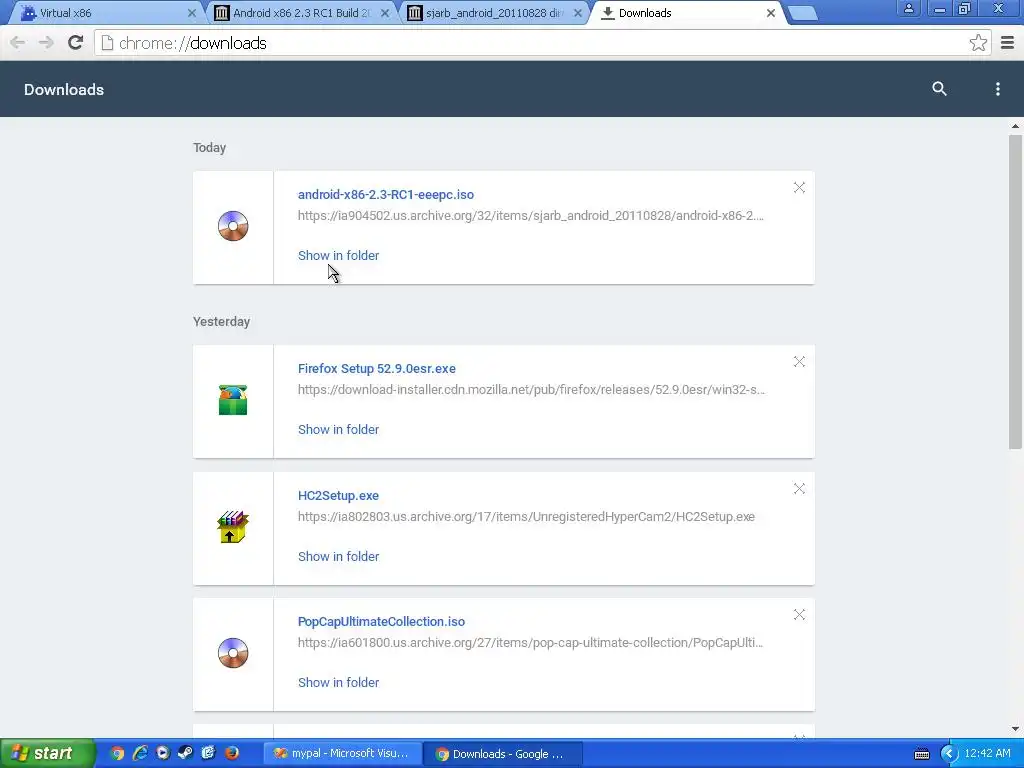Screen dimensions: 1024x768
Task: Open the android-x86-2.3-RC1-eeepc.iso file link
Action: [386, 195]
